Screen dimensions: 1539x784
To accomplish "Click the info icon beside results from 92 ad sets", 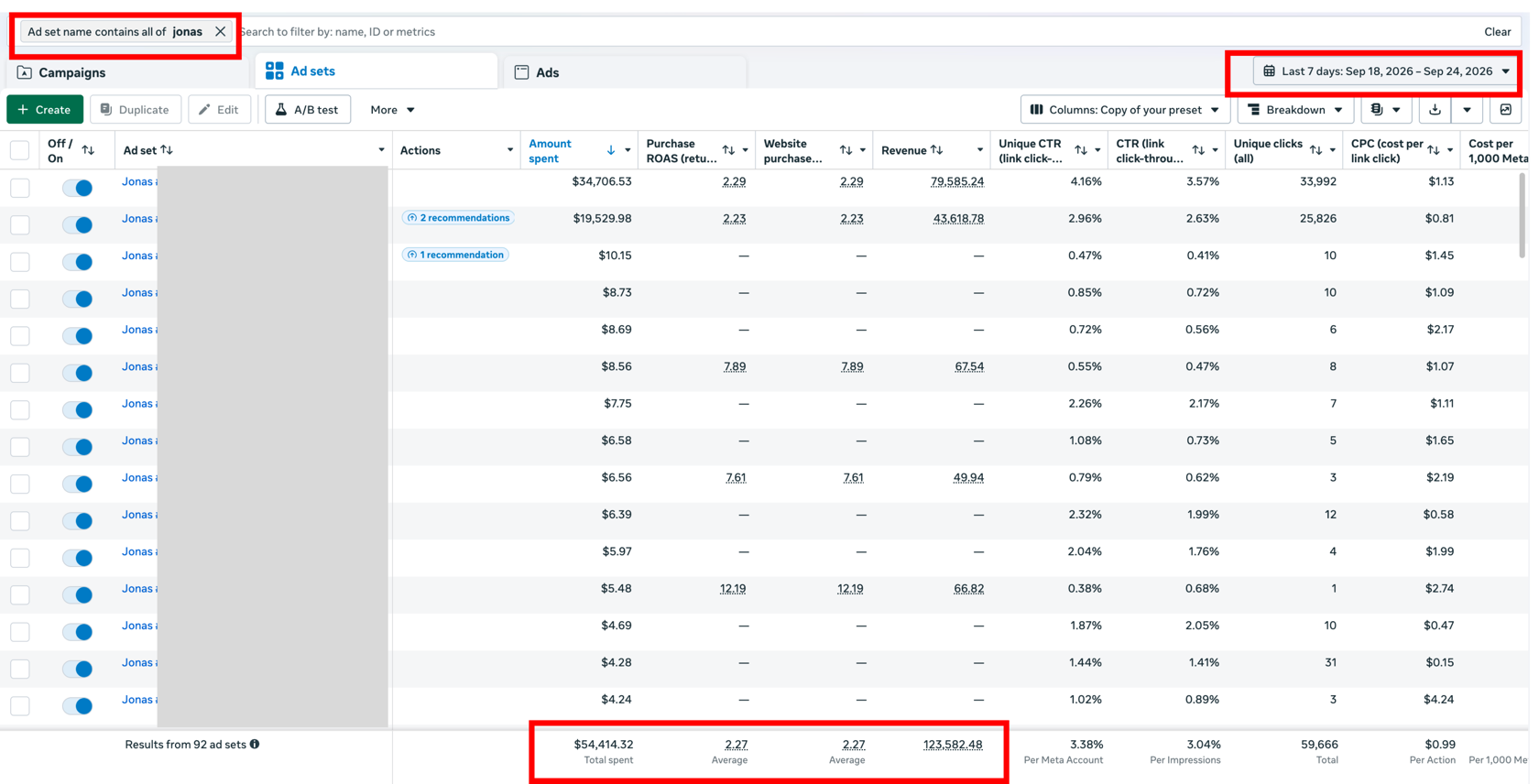I will pyautogui.click(x=255, y=744).
